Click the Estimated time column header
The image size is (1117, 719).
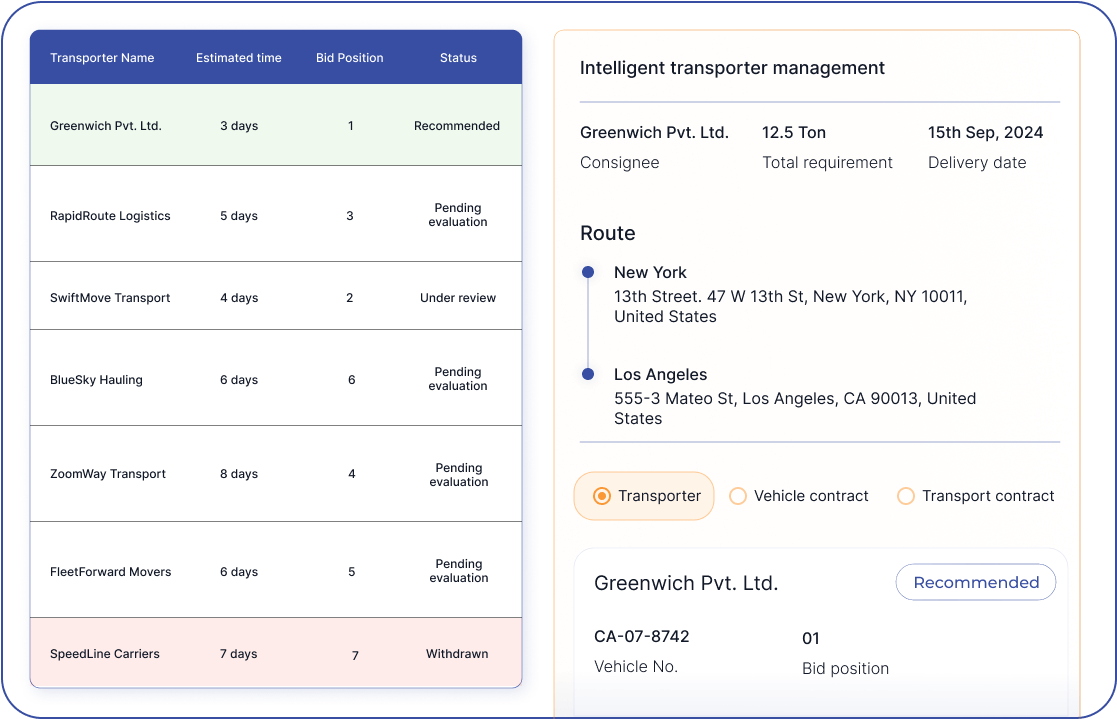coord(239,58)
